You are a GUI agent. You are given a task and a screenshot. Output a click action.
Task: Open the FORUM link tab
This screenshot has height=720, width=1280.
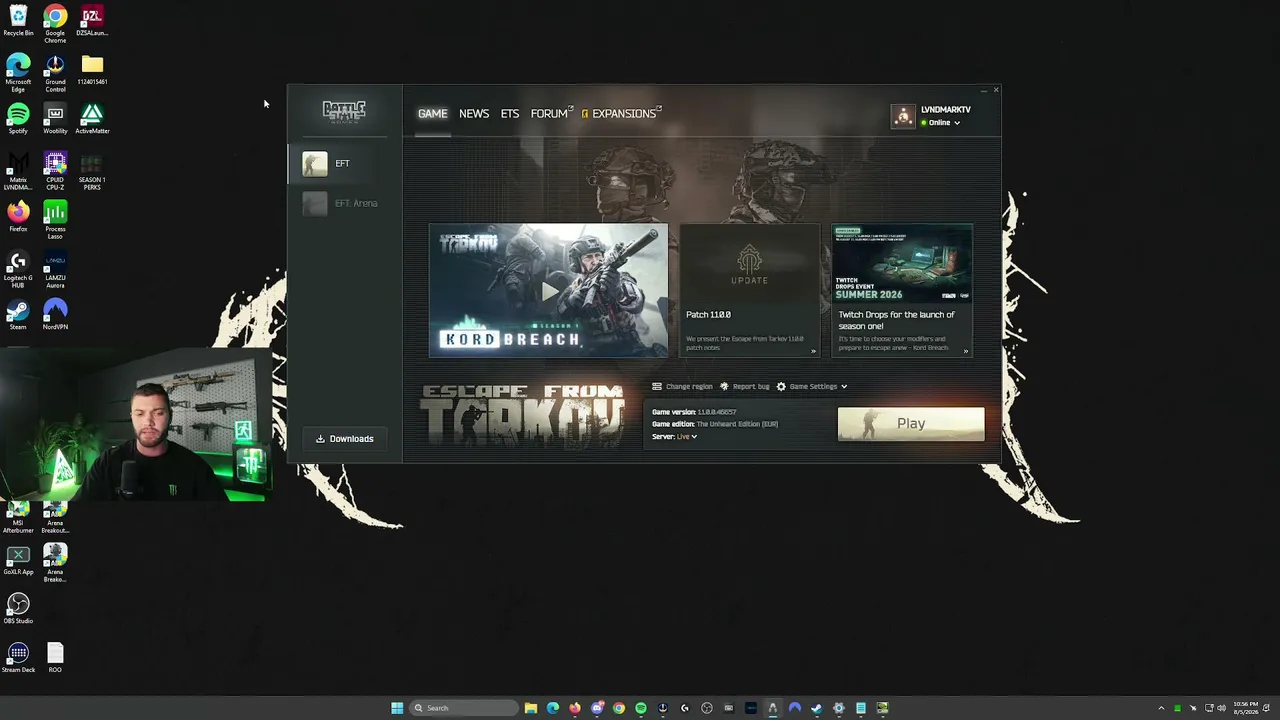pyautogui.click(x=551, y=113)
